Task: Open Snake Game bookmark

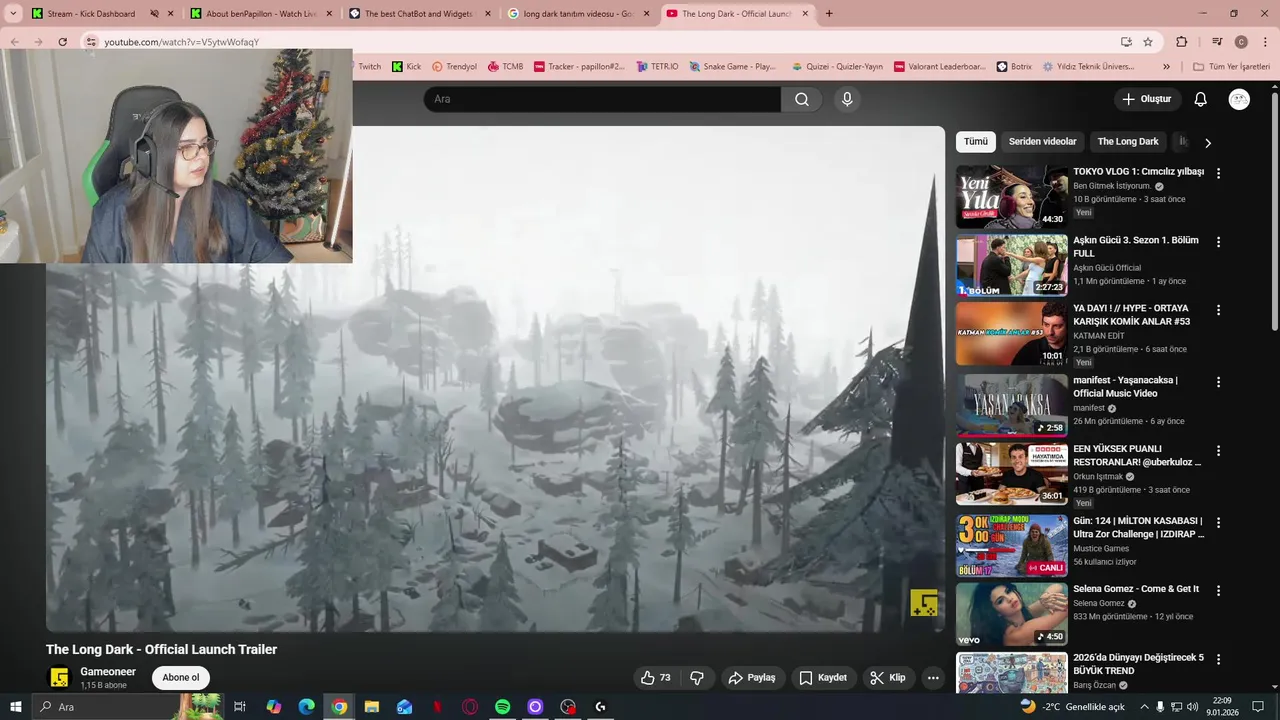Action: tap(732, 67)
